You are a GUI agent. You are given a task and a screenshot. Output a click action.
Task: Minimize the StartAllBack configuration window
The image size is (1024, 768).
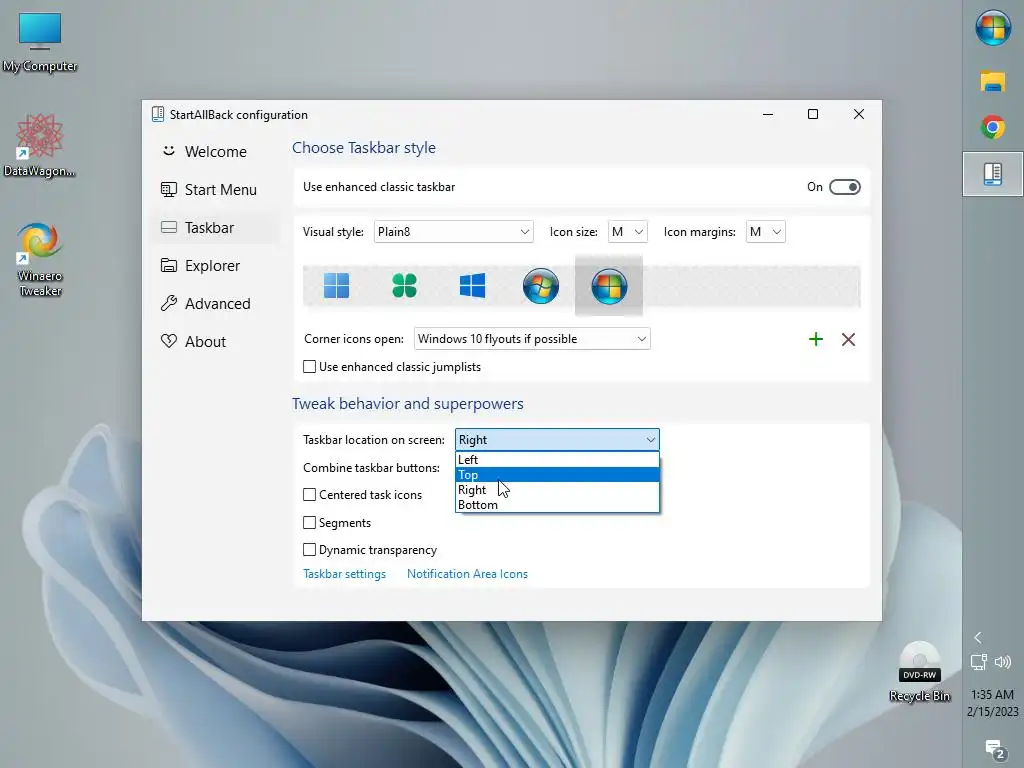[768, 114]
